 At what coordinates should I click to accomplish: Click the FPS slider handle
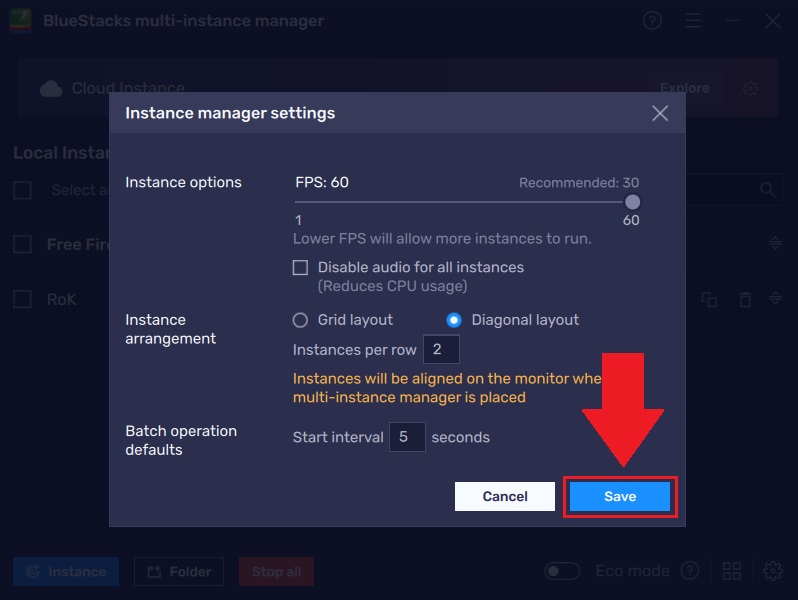click(x=632, y=202)
